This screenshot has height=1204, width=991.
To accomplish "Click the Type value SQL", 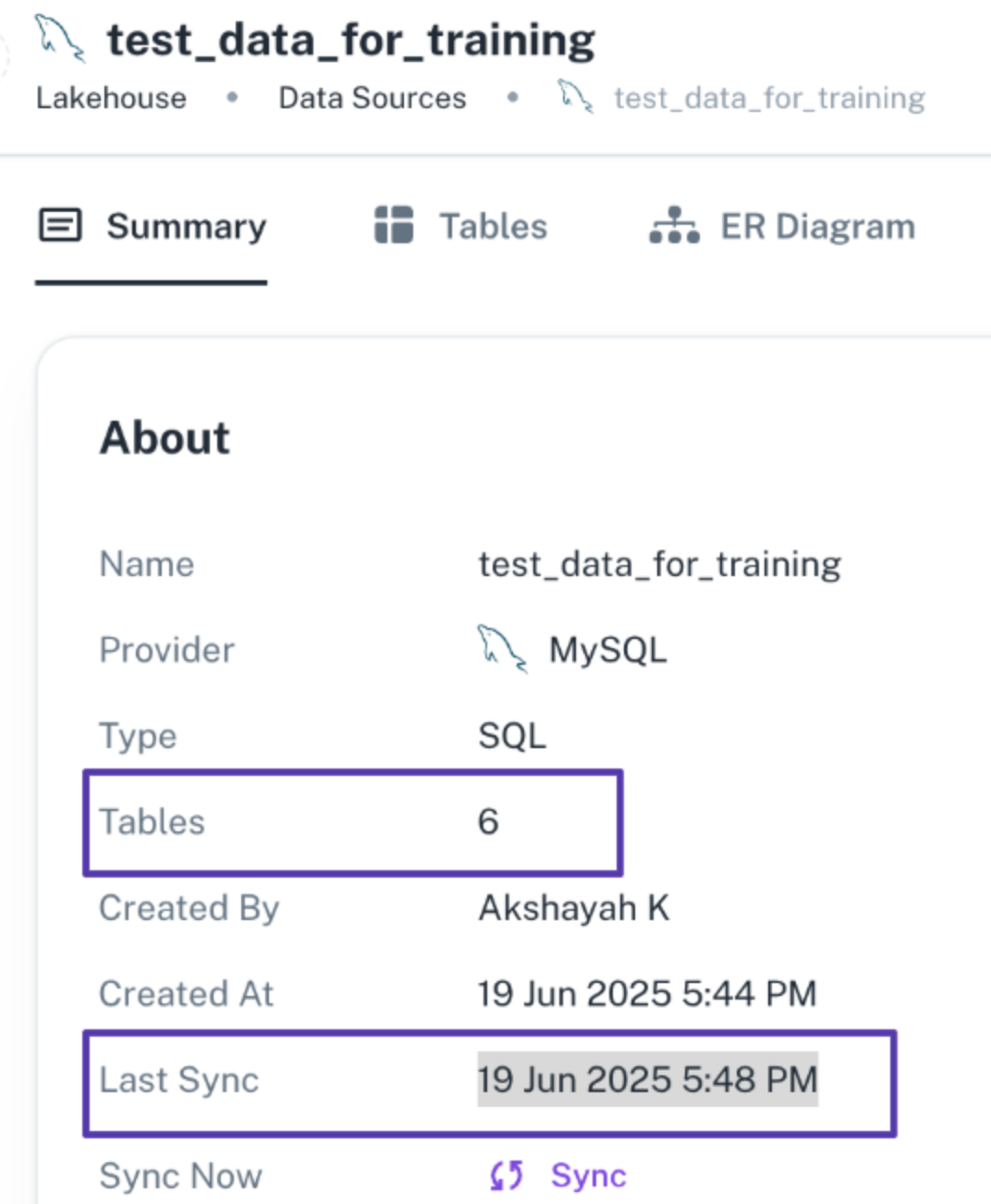I will 512,736.
